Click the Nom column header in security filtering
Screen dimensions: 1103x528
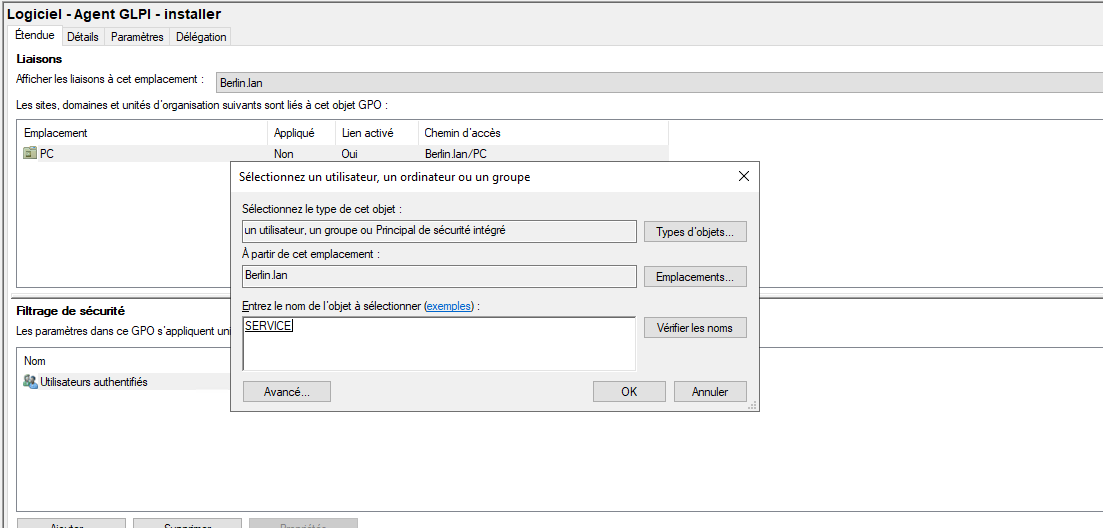35,361
